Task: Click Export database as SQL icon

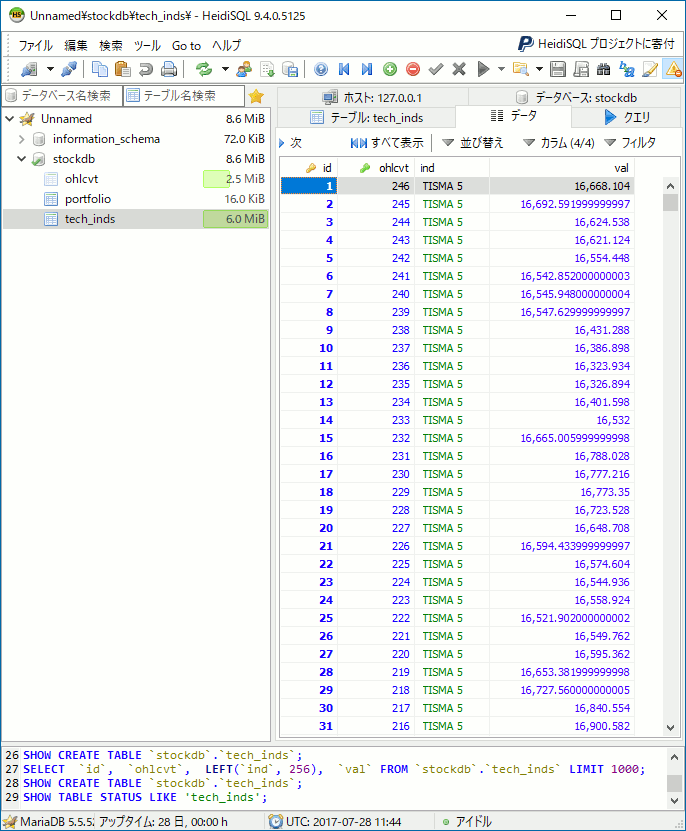Action: (291, 69)
